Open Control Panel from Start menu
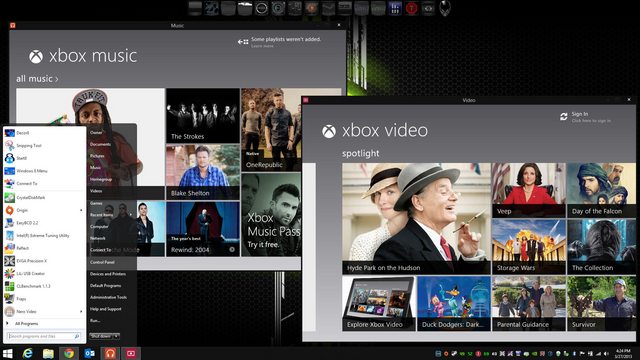The height and width of the screenshot is (360, 640). [x=102, y=262]
